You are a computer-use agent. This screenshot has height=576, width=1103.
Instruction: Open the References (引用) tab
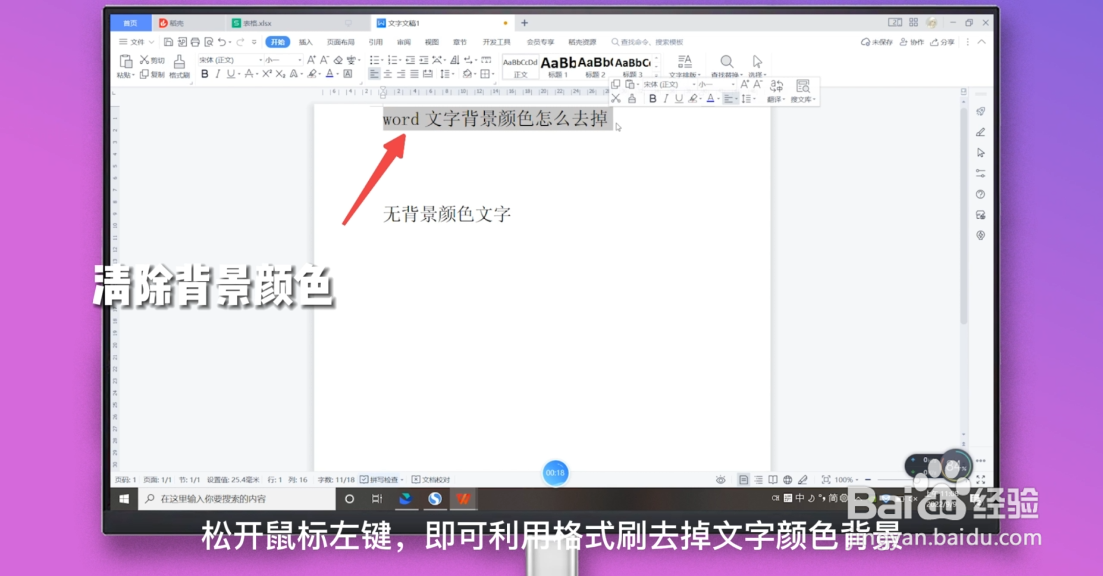(x=376, y=42)
